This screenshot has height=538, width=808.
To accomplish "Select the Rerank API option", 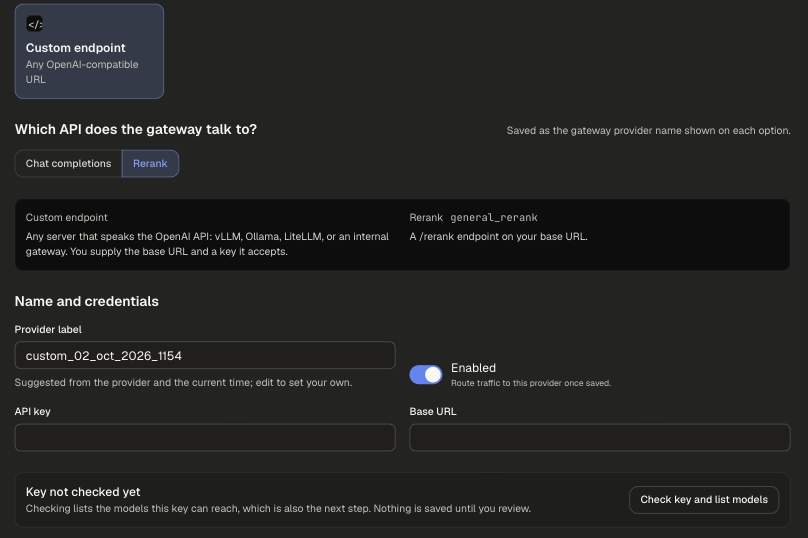I will click(x=150, y=163).
